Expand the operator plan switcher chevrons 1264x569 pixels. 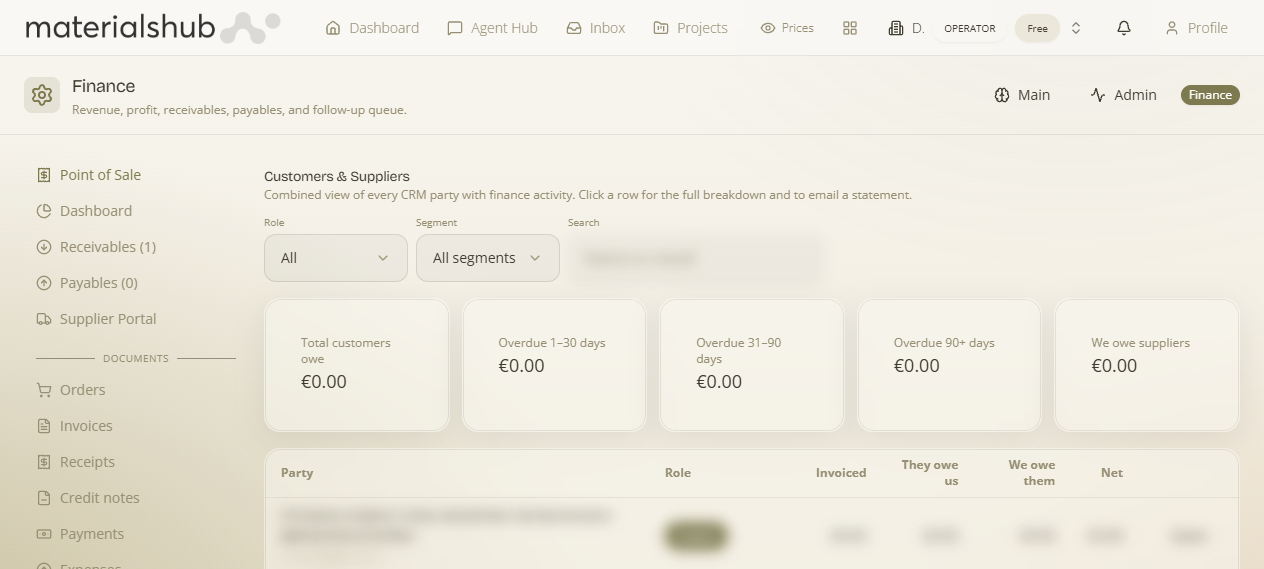[1076, 28]
